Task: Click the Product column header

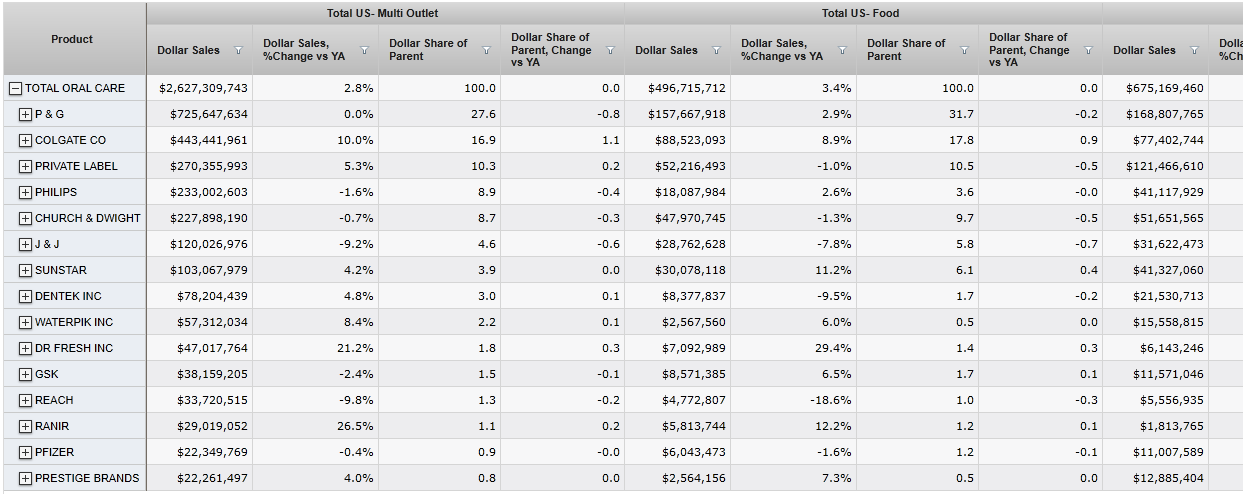Action: (72, 39)
